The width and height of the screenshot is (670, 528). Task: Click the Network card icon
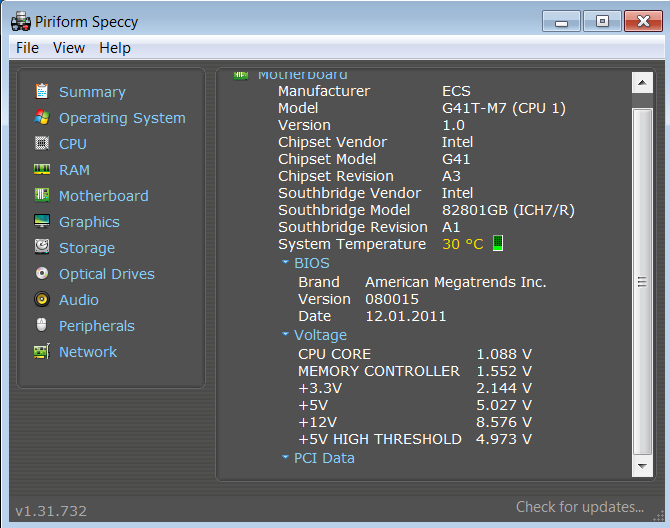click(x=42, y=352)
